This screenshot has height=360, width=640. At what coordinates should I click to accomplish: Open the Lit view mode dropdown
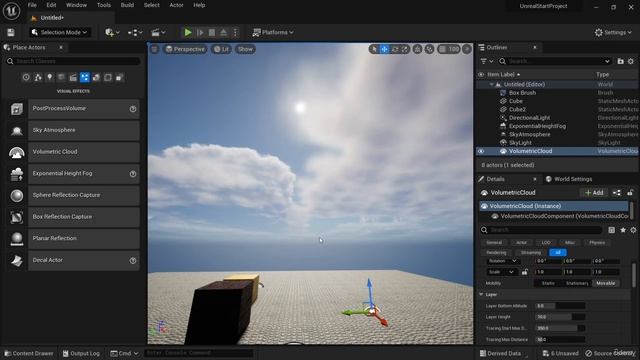pyautogui.click(x=221, y=49)
